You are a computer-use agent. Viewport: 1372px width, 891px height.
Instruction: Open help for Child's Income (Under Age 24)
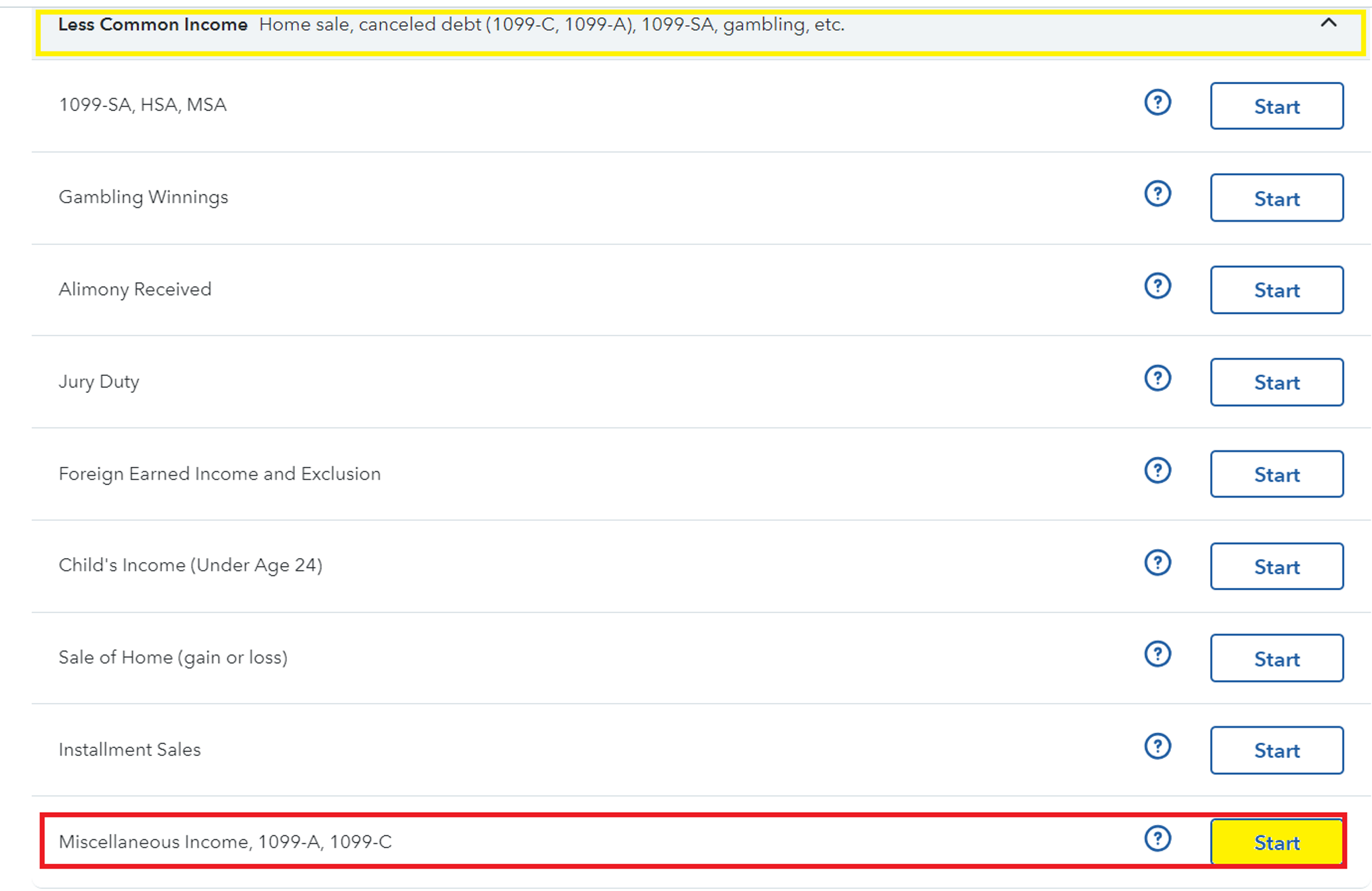(1157, 563)
